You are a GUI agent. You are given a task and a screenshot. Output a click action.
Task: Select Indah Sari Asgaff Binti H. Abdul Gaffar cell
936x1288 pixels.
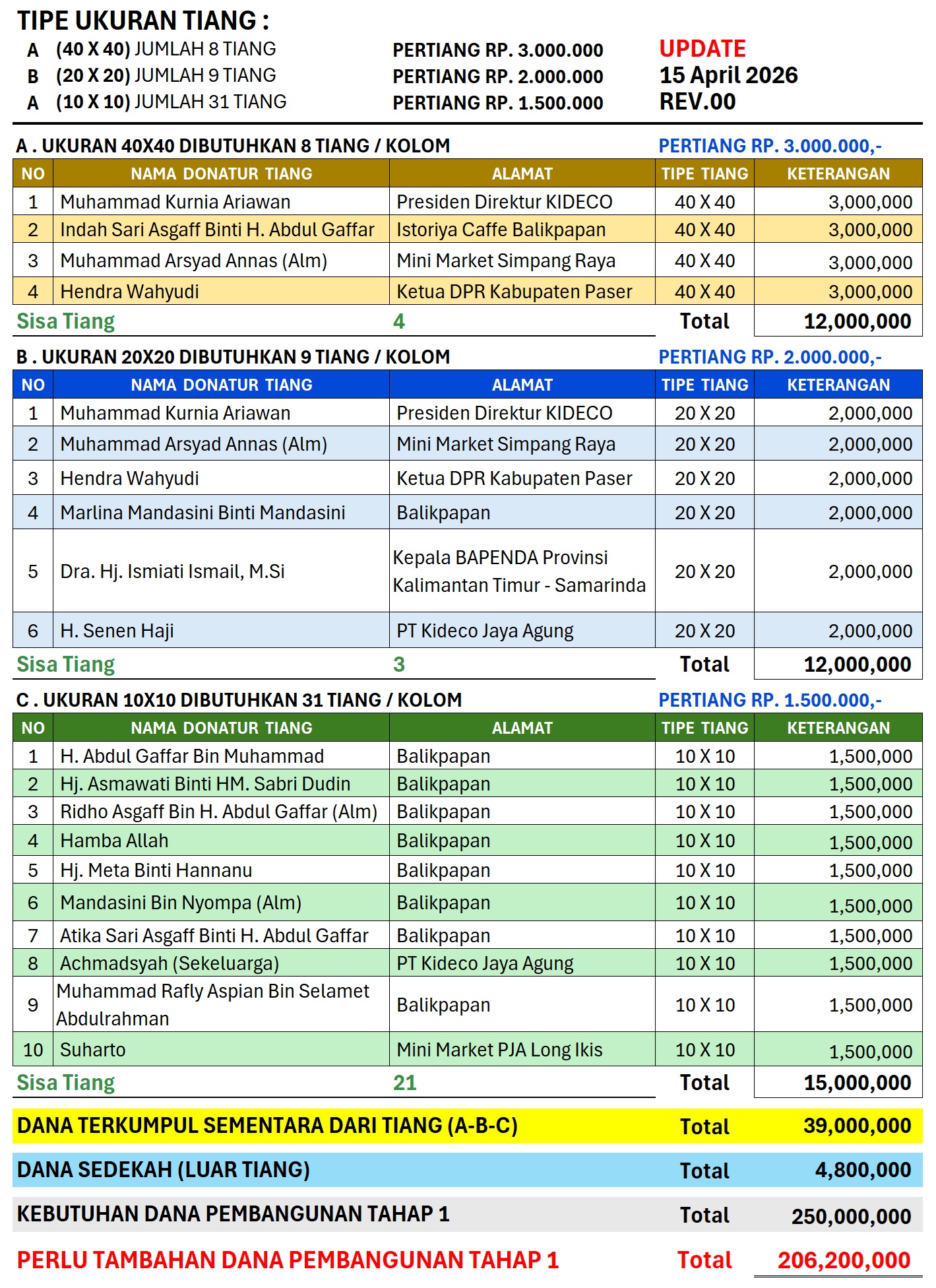(217, 230)
